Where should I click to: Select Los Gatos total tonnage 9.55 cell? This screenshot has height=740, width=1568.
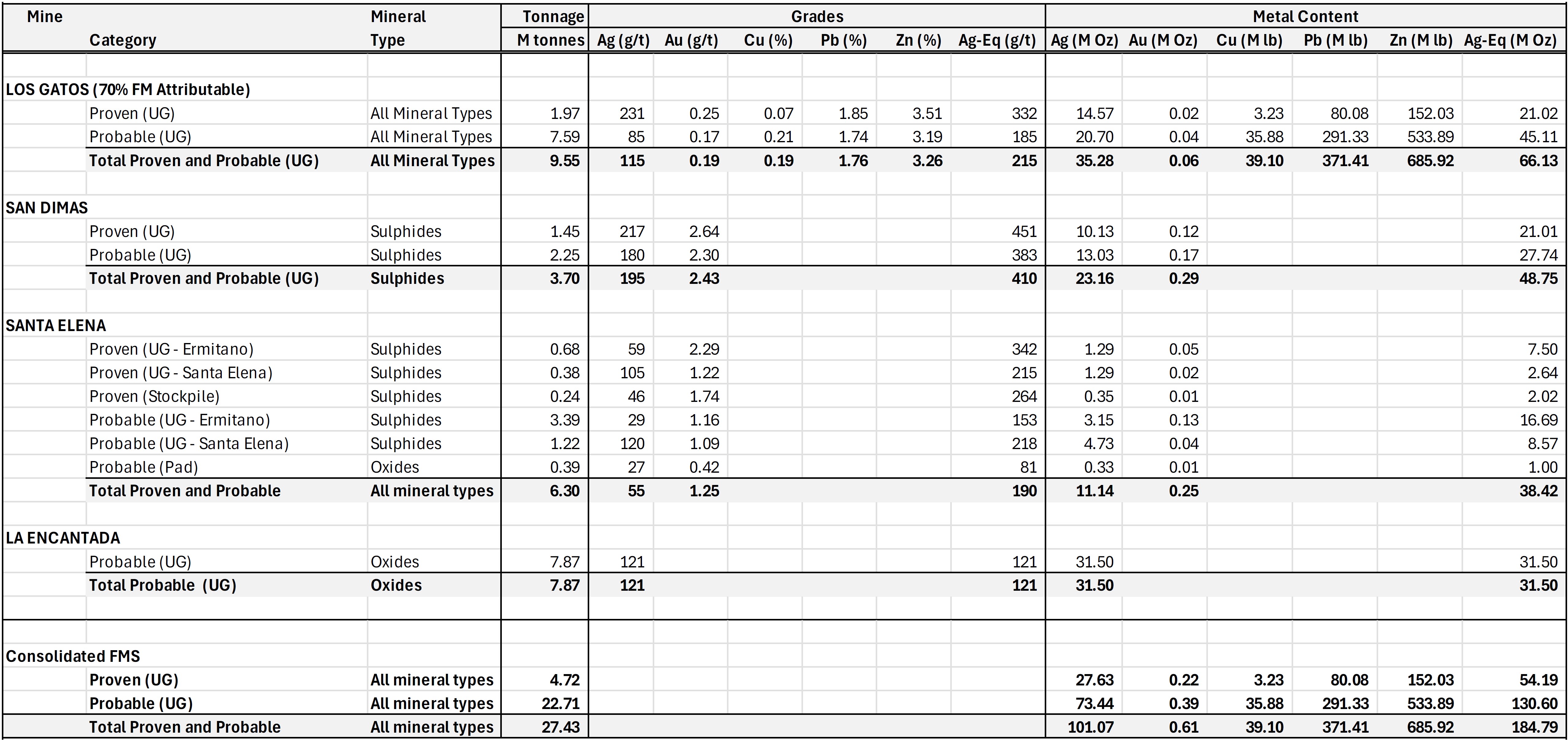pyautogui.click(x=564, y=161)
